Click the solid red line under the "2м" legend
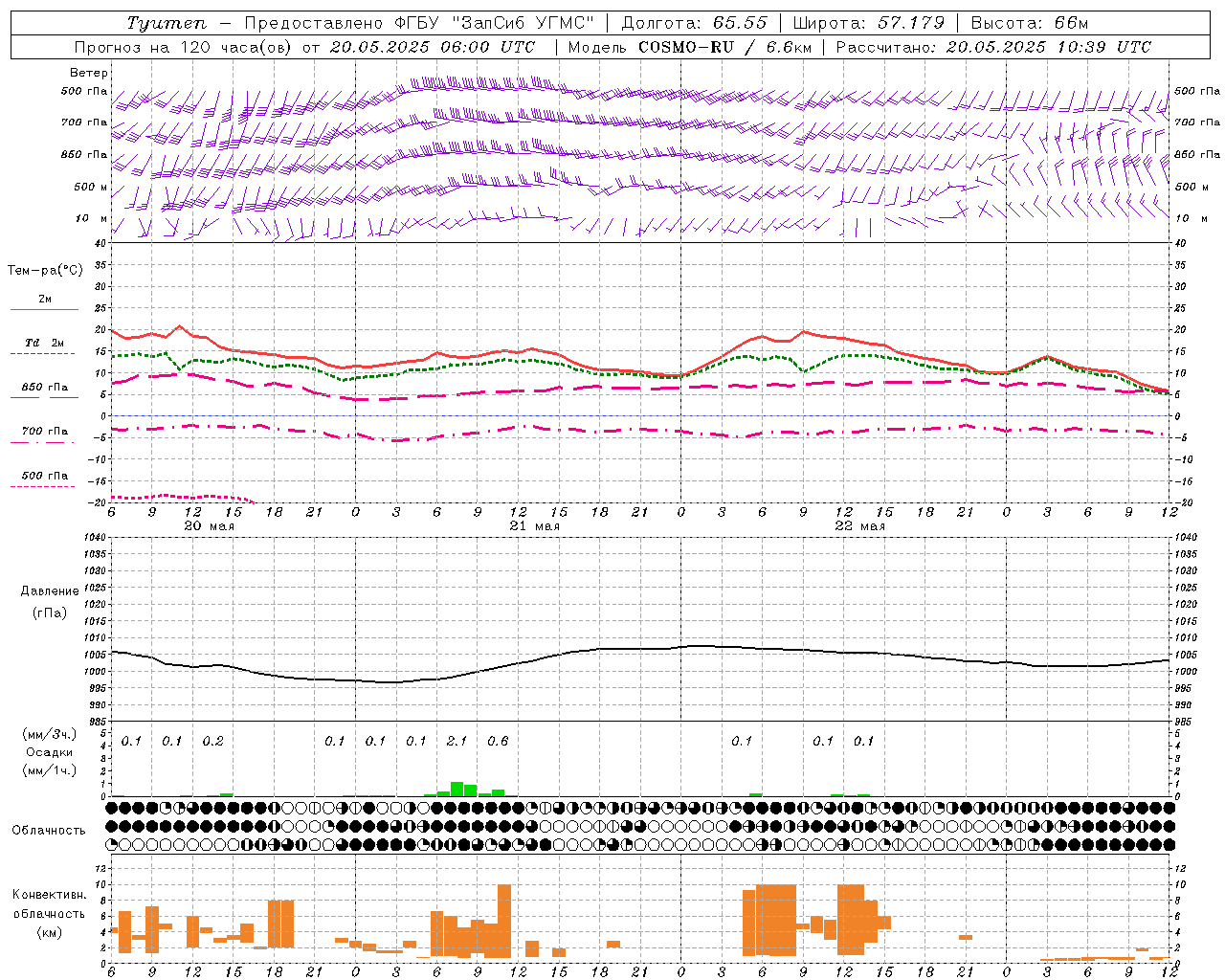 coord(44,309)
